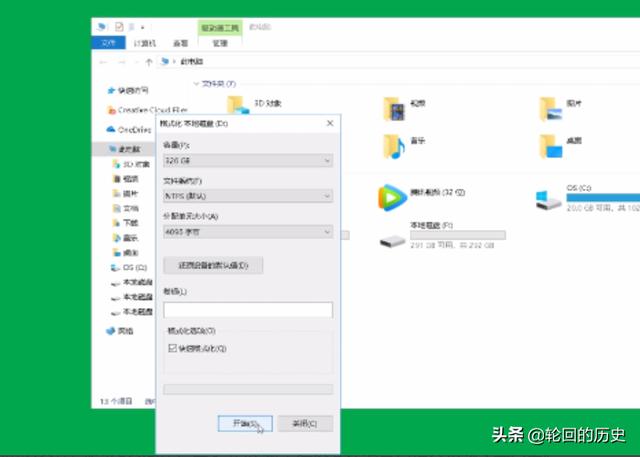
Task: Click the up-arrow navigation button
Action: click(x=148, y=62)
